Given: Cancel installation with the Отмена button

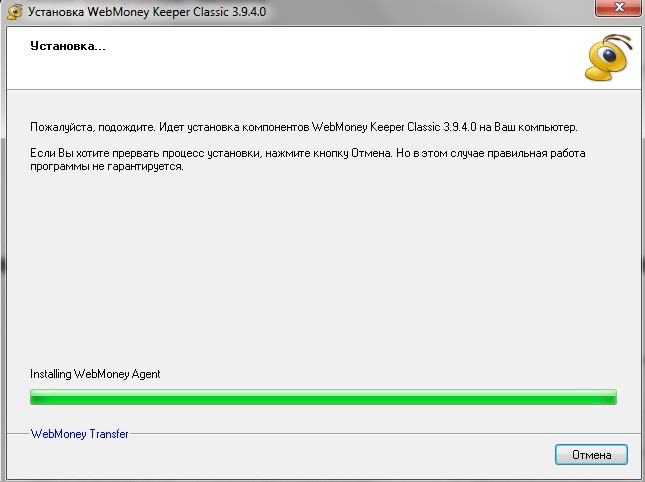Looking at the screenshot, I should coord(591,454).
